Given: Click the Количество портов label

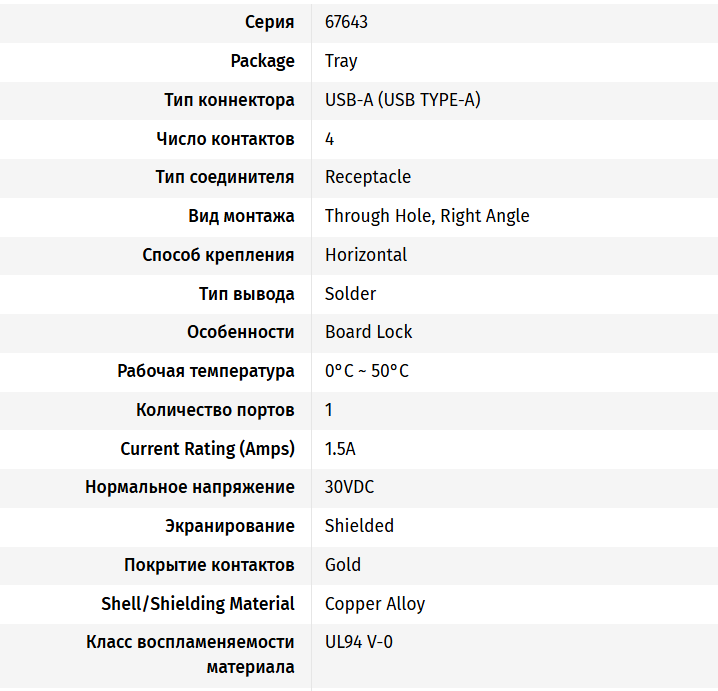Looking at the screenshot, I should pos(215,410).
